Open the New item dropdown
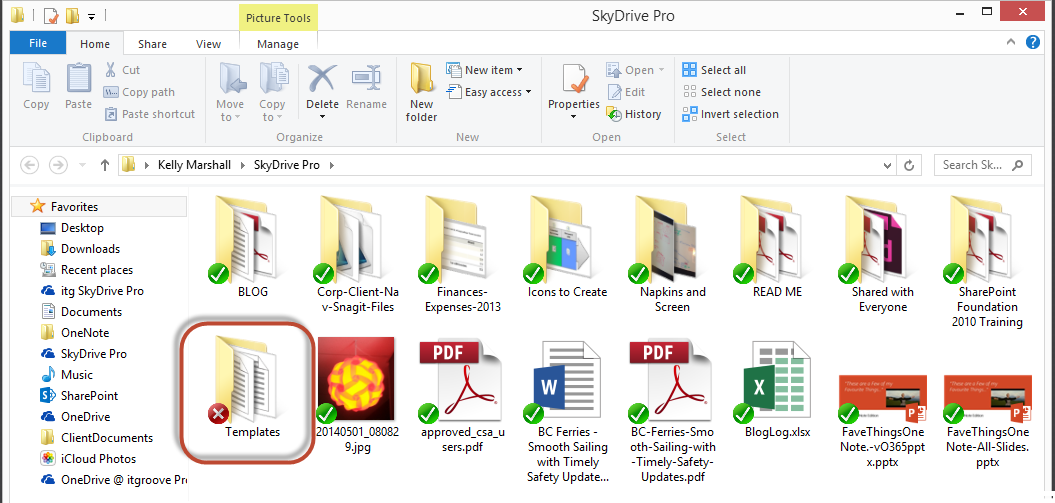Image resolution: width=1055 pixels, height=503 pixels. point(484,70)
